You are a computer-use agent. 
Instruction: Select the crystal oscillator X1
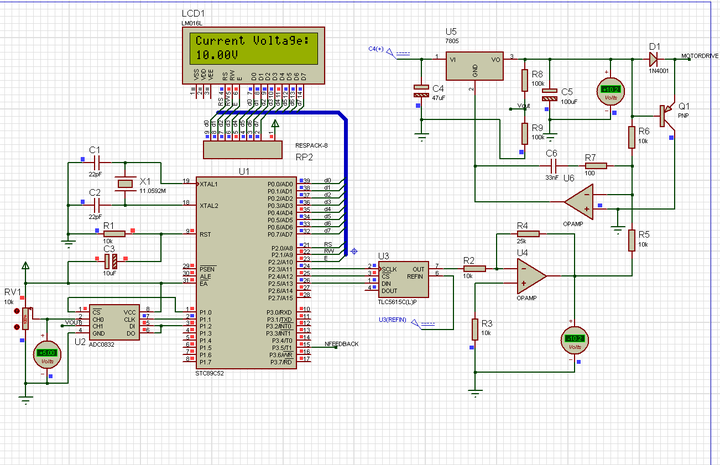coord(125,184)
